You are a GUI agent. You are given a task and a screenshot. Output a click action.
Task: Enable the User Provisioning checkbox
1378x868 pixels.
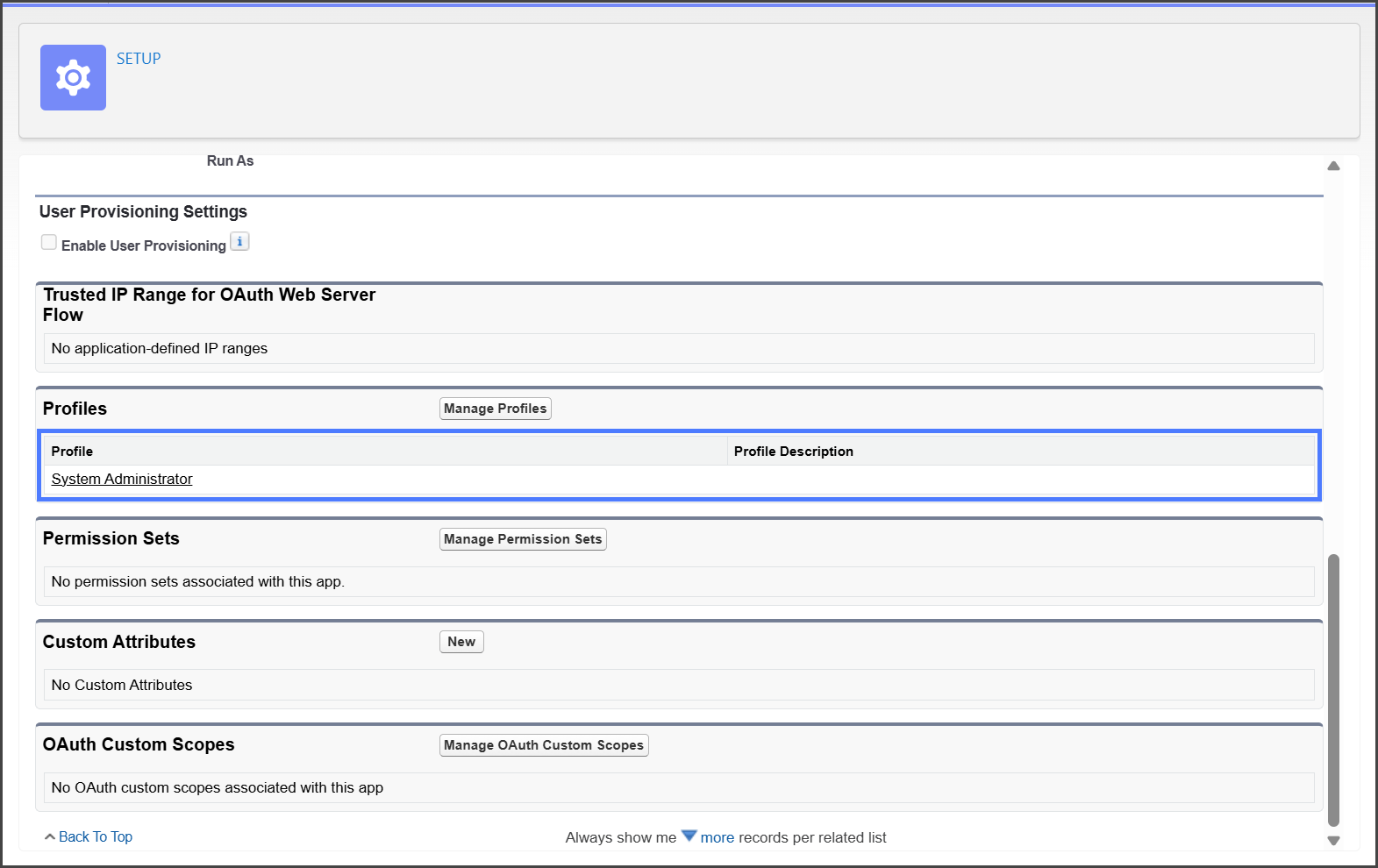coord(49,243)
